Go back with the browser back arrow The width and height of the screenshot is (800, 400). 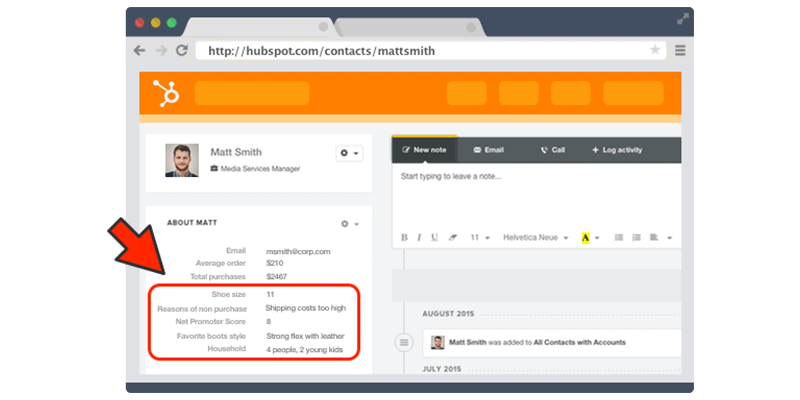[139, 51]
